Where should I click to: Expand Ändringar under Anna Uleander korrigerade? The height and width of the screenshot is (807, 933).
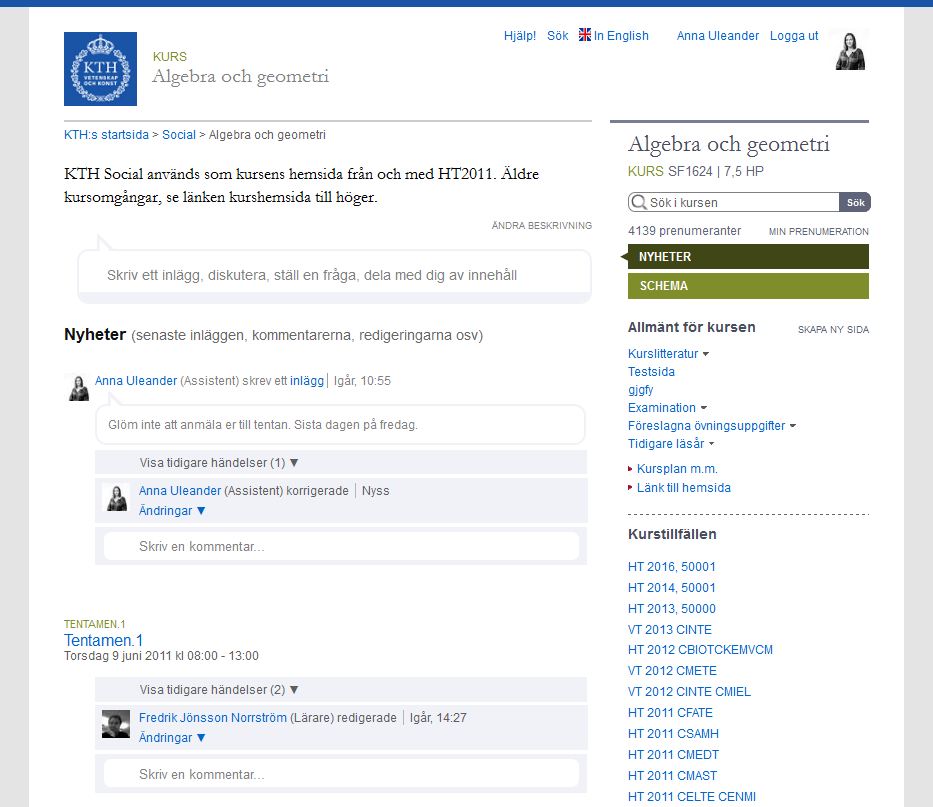point(172,511)
